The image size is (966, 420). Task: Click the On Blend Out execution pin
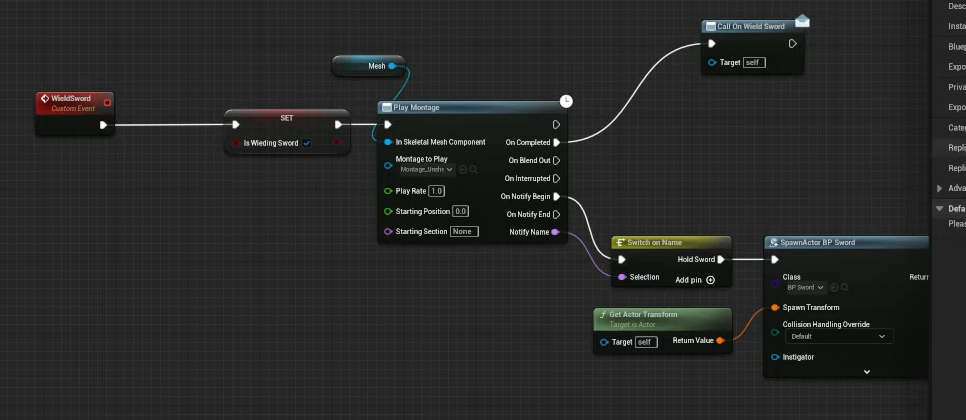pos(556,160)
